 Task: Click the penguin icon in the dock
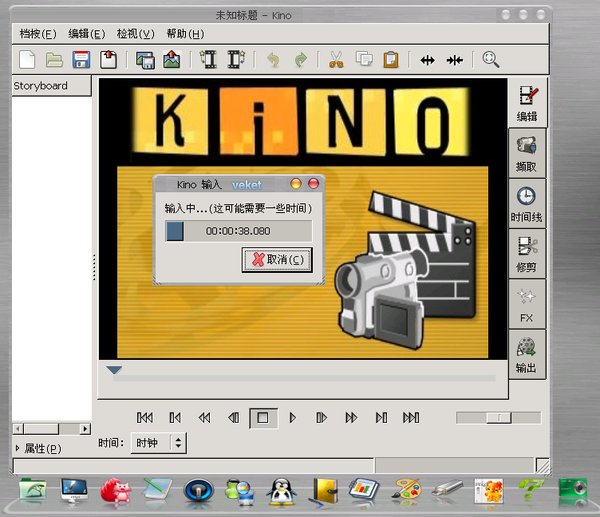pos(283,490)
